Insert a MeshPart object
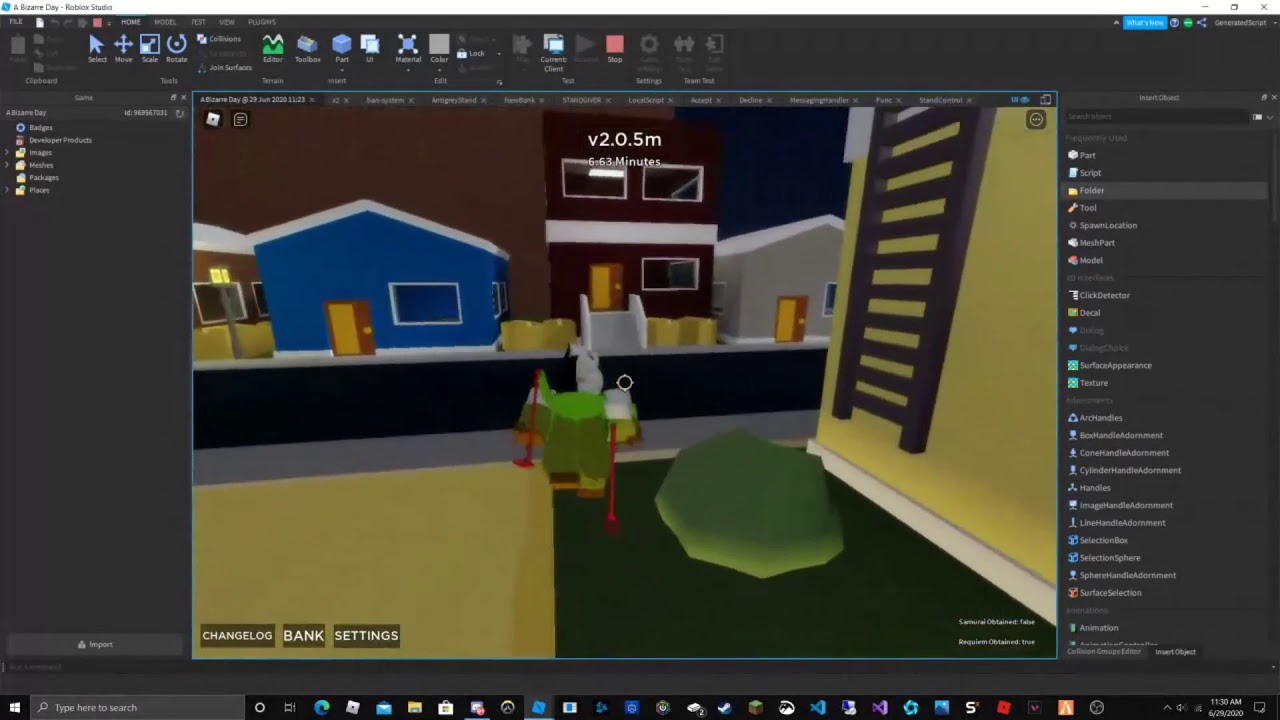Viewport: 1280px width, 720px height. click(x=1091, y=243)
